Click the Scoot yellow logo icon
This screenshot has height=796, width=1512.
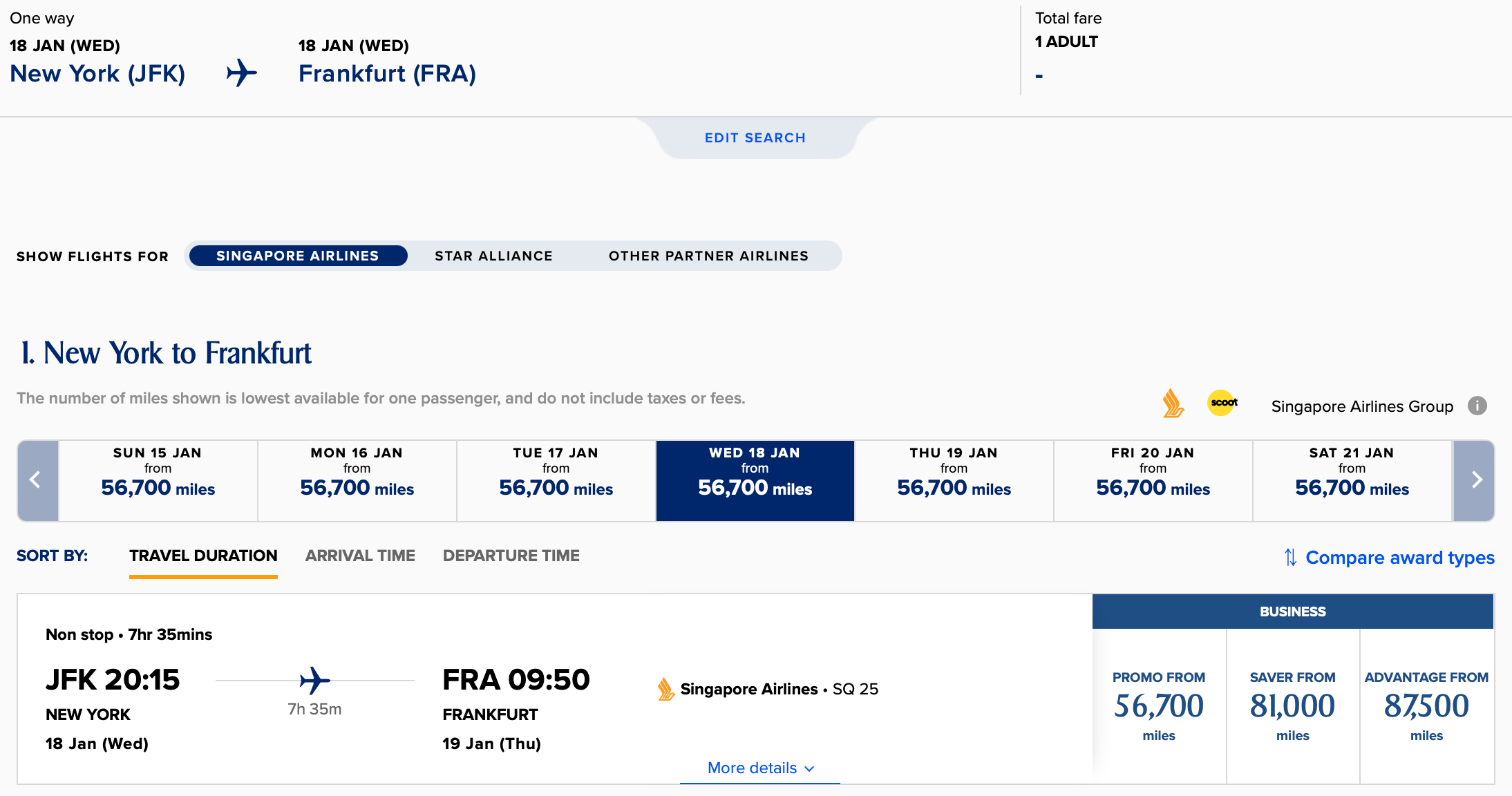[1222, 403]
